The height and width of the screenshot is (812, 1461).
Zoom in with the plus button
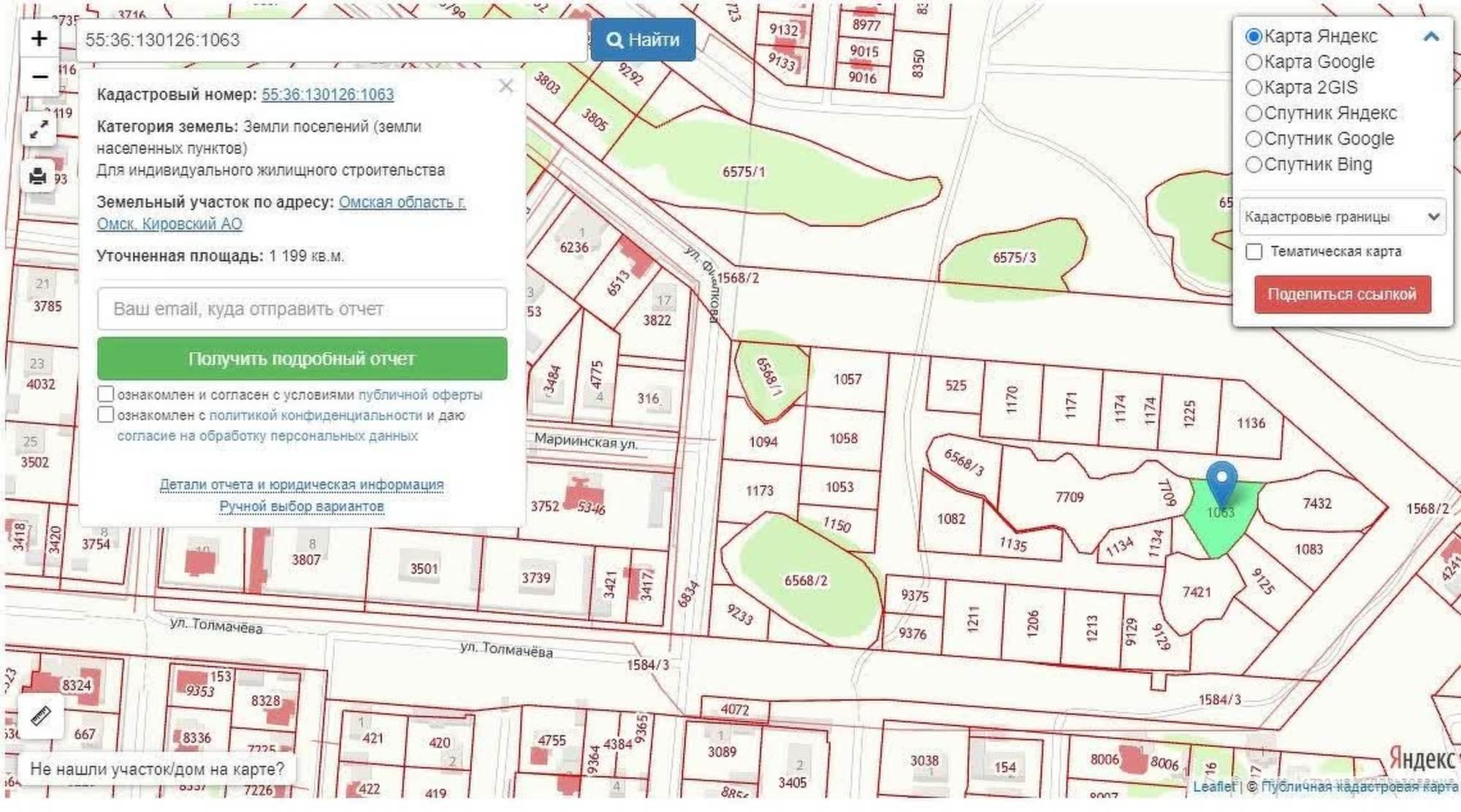[x=39, y=39]
